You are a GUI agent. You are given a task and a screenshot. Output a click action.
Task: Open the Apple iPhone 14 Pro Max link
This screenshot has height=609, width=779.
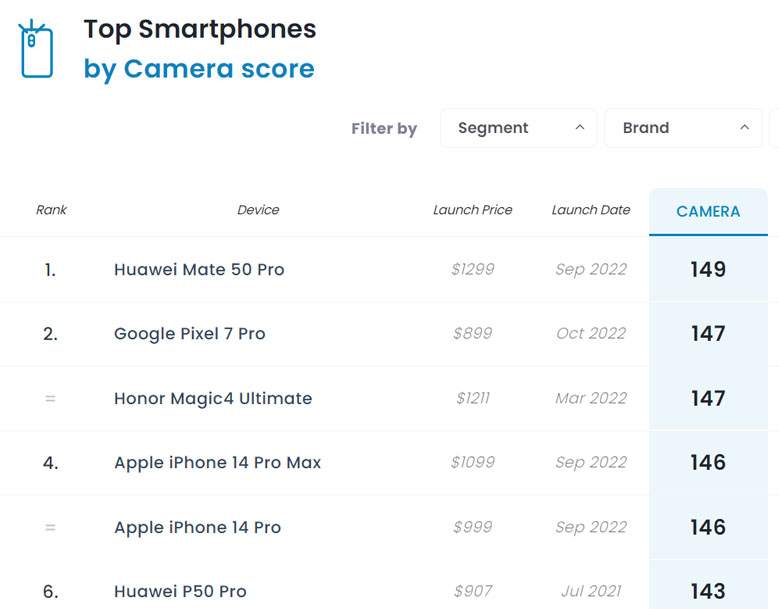pyautogui.click(x=218, y=463)
